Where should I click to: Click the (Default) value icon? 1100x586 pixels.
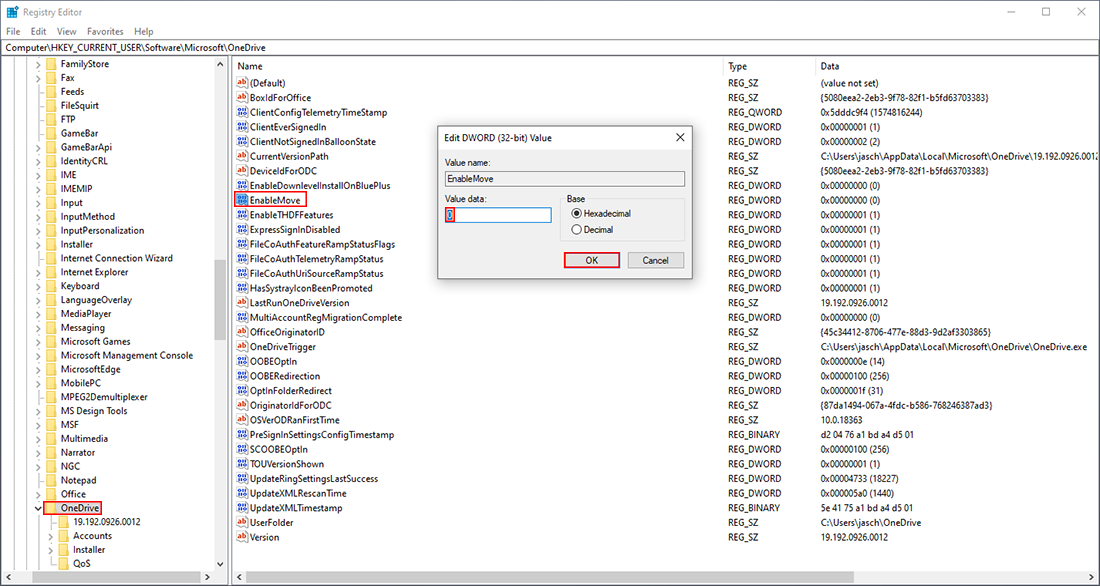coord(243,83)
